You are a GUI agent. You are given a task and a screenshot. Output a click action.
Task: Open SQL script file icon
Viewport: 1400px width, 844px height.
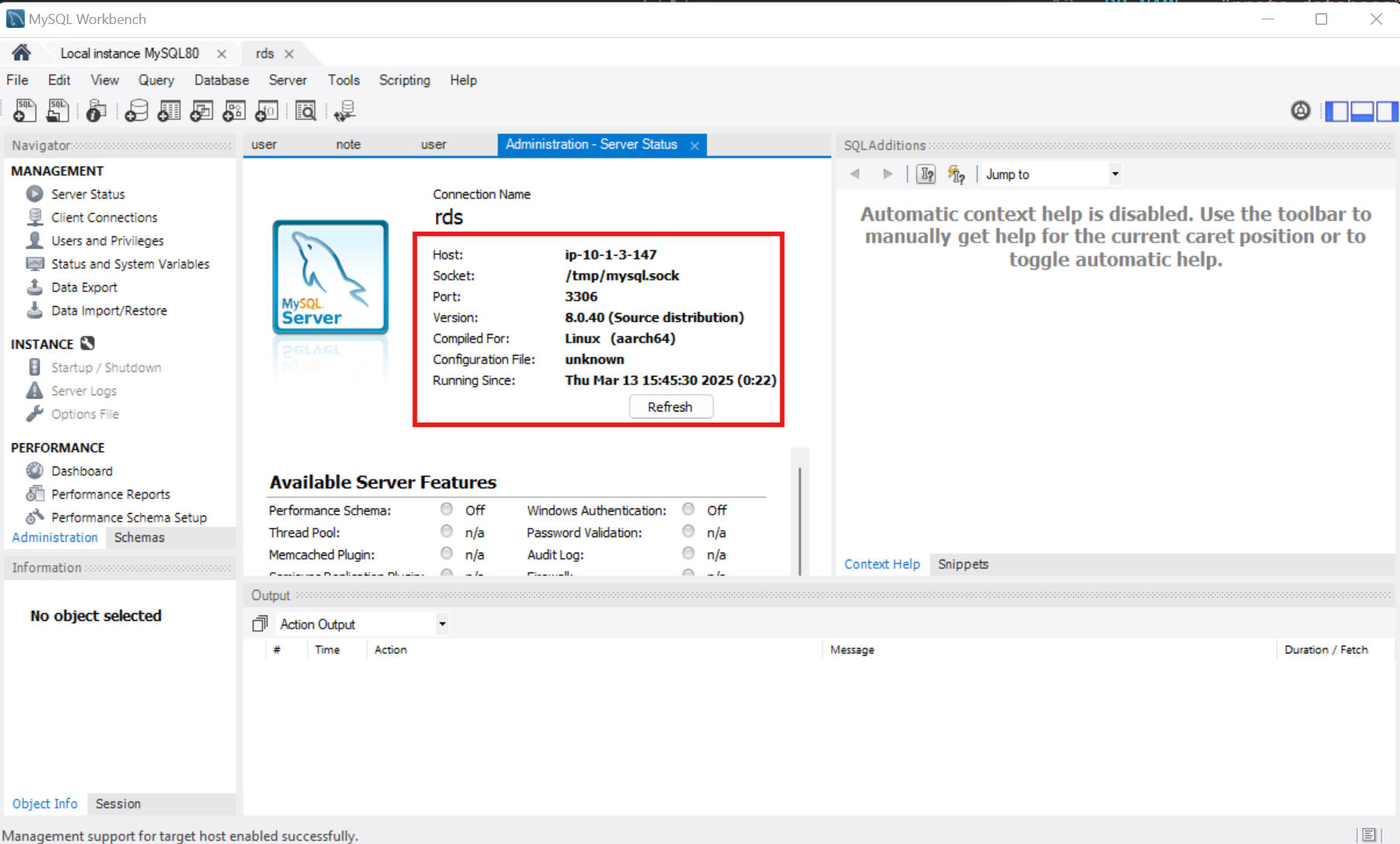tap(57, 111)
